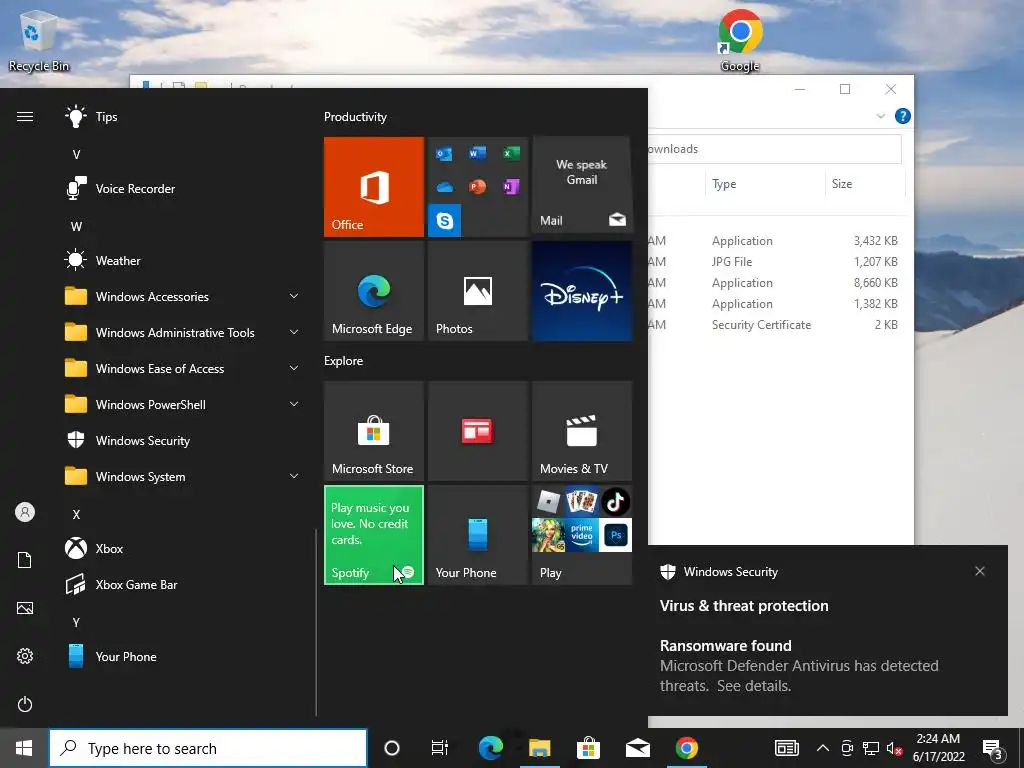Open Windows Security in the app list
This screenshot has width=1024, height=768.
tap(183, 441)
